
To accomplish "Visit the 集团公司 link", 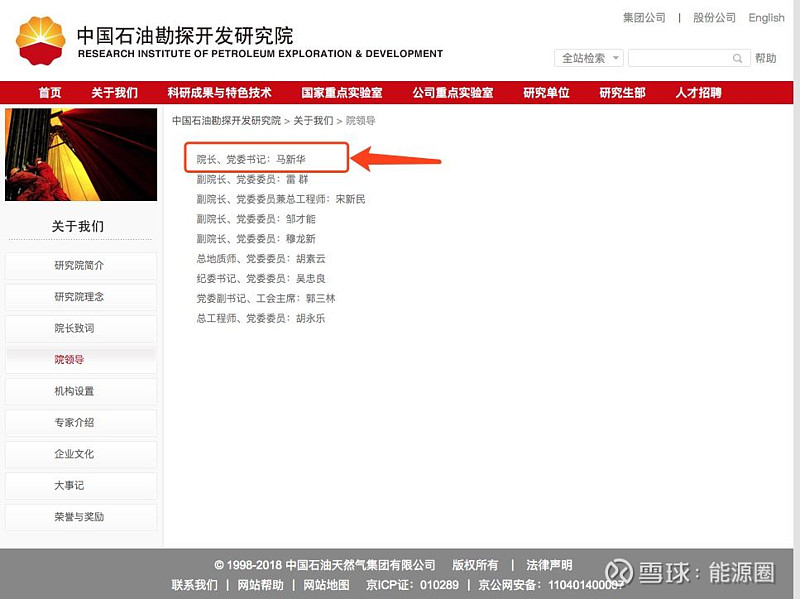I will coord(643,17).
